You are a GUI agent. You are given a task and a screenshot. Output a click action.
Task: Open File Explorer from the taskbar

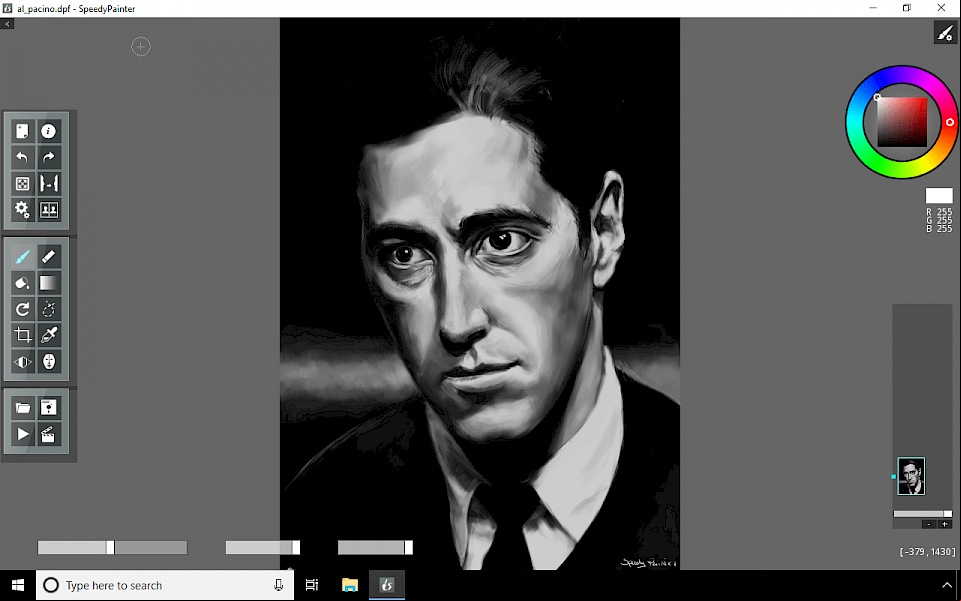[x=350, y=586]
